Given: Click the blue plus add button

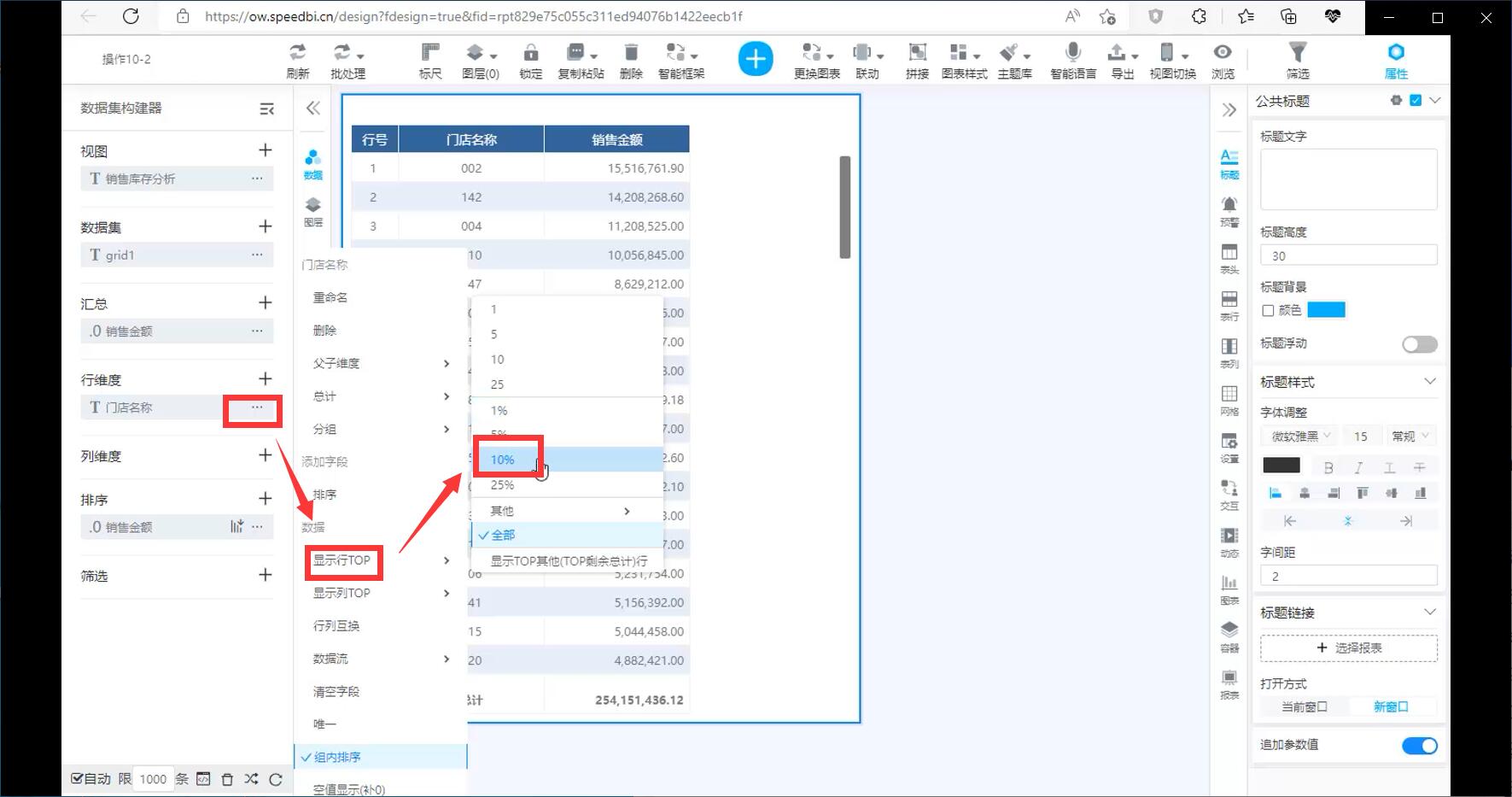Looking at the screenshot, I should [x=755, y=59].
